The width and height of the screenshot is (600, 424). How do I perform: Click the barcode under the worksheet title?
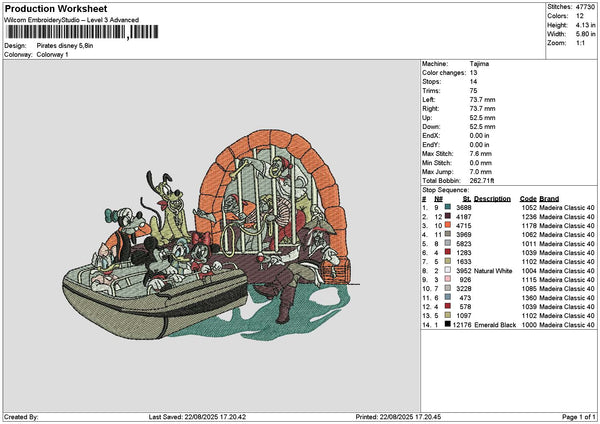(x=82, y=32)
